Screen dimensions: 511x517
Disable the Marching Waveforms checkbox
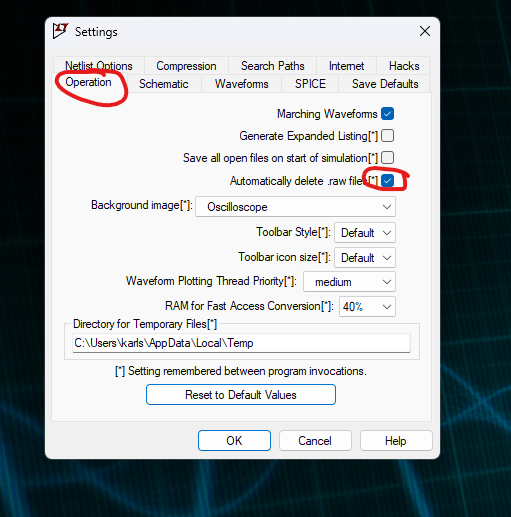pos(387,114)
